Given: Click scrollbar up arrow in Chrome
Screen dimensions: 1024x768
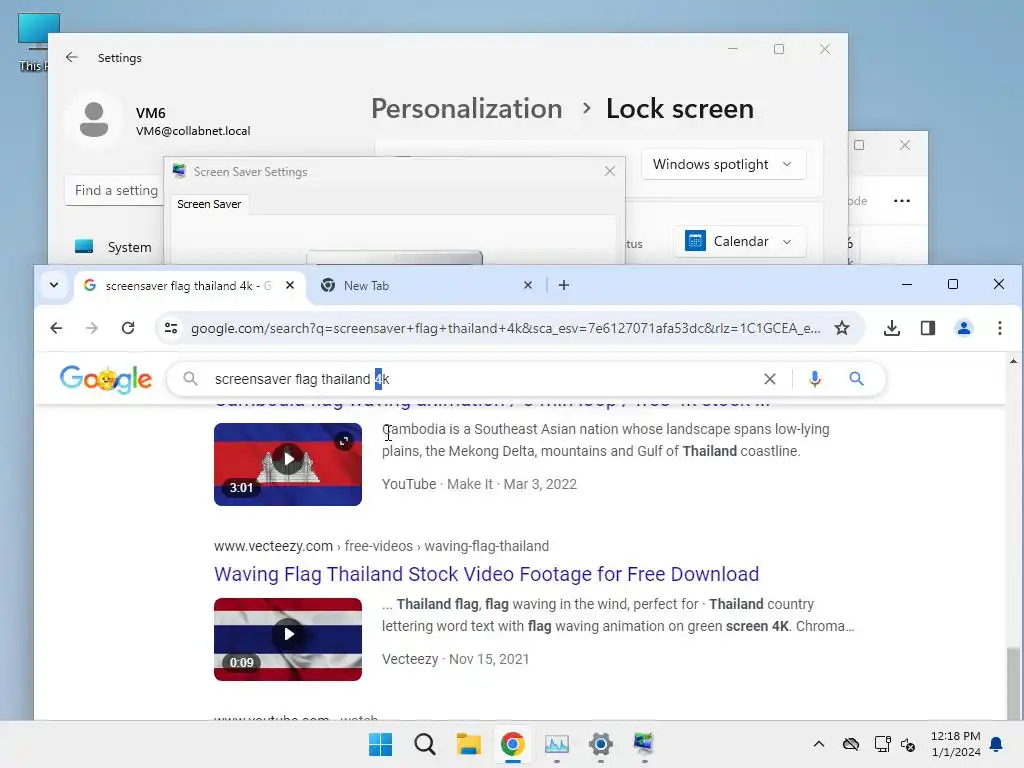Looking at the screenshot, I should [1013, 361].
